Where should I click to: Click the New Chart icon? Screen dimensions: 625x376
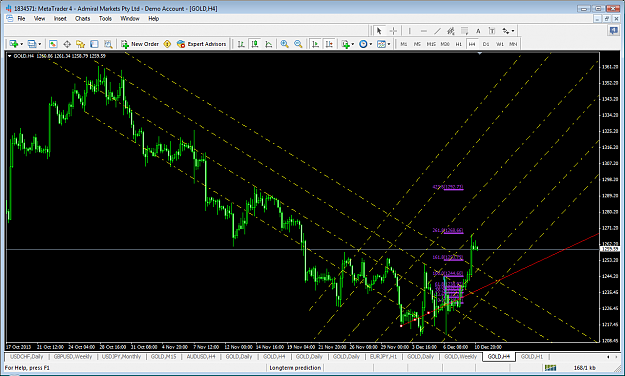point(14,44)
